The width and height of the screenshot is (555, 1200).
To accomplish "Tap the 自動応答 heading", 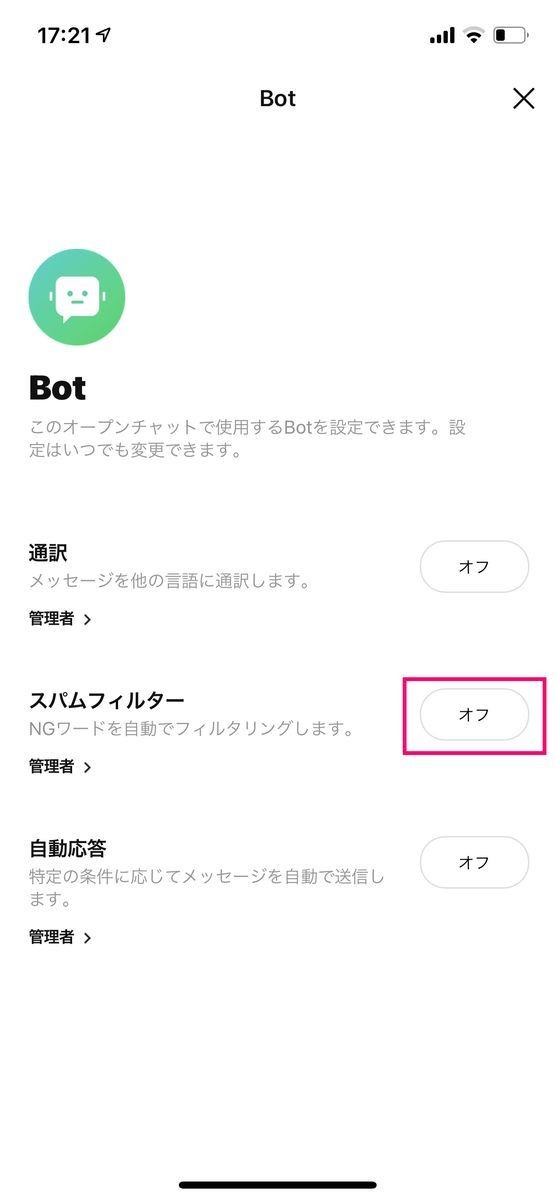I will 68,849.
